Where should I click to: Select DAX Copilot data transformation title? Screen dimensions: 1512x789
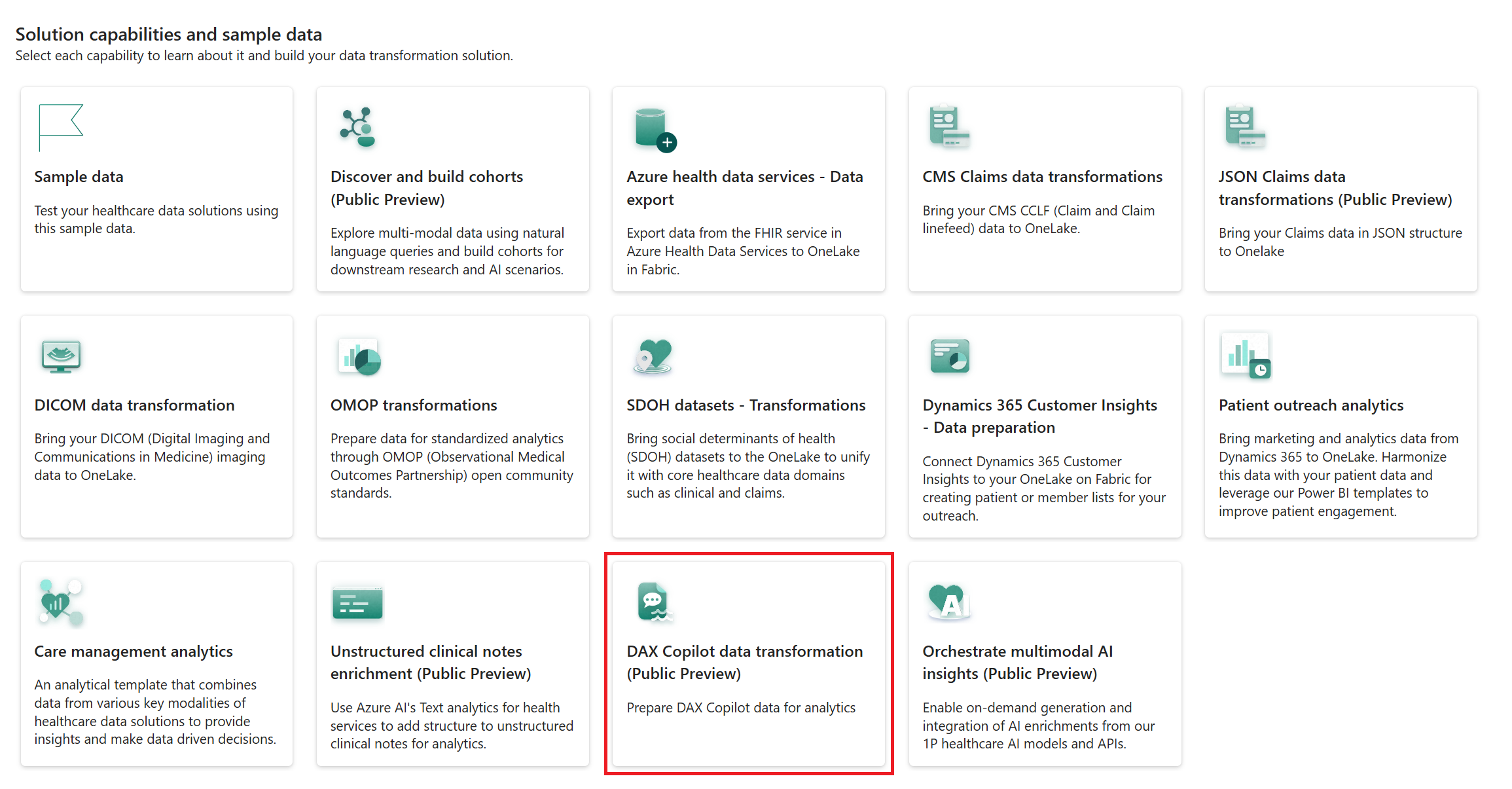pos(745,663)
